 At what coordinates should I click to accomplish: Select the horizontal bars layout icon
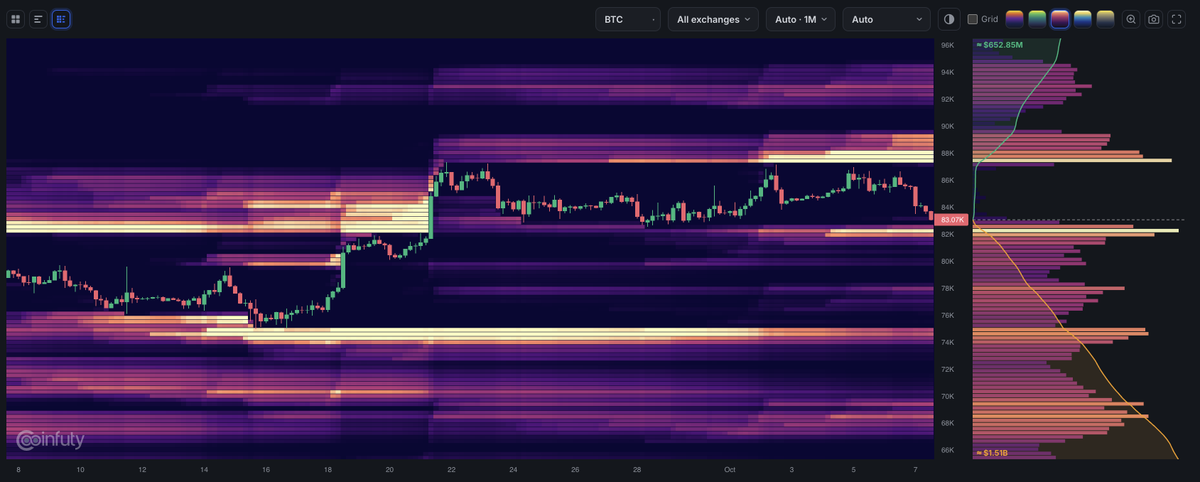[38, 19]
